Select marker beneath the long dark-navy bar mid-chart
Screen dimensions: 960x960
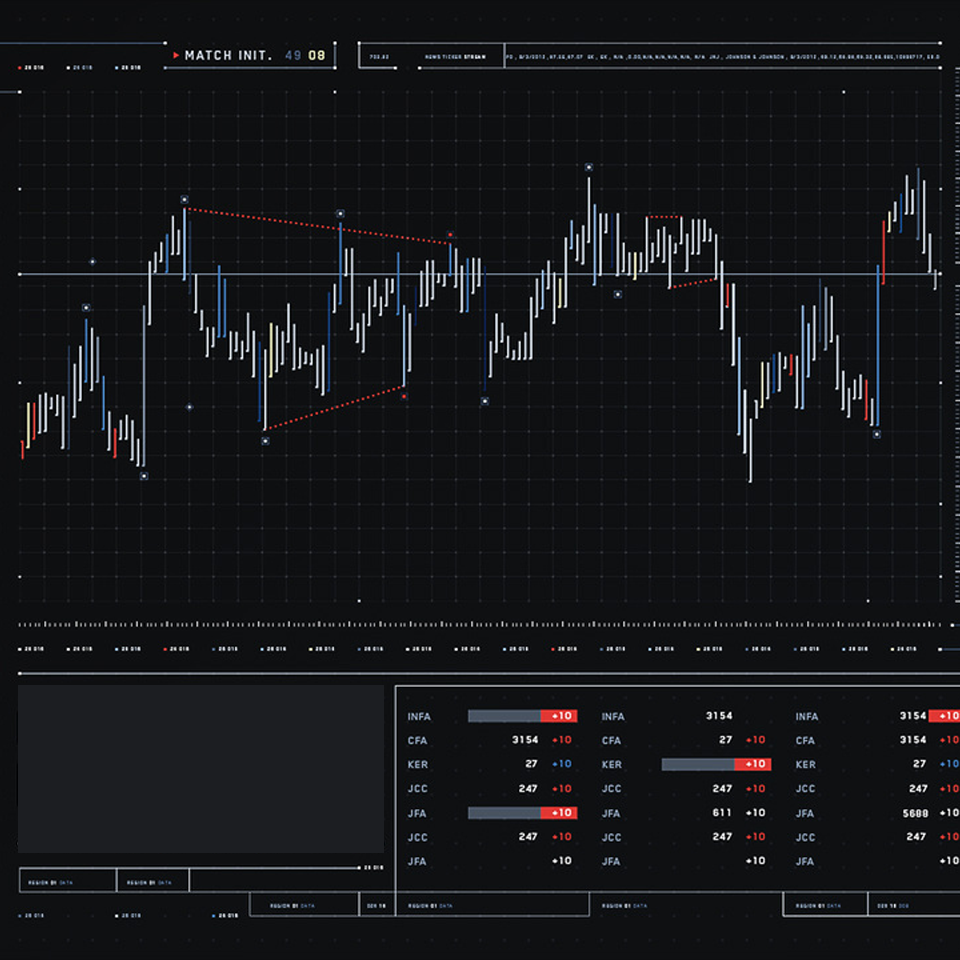coord(484,401)
